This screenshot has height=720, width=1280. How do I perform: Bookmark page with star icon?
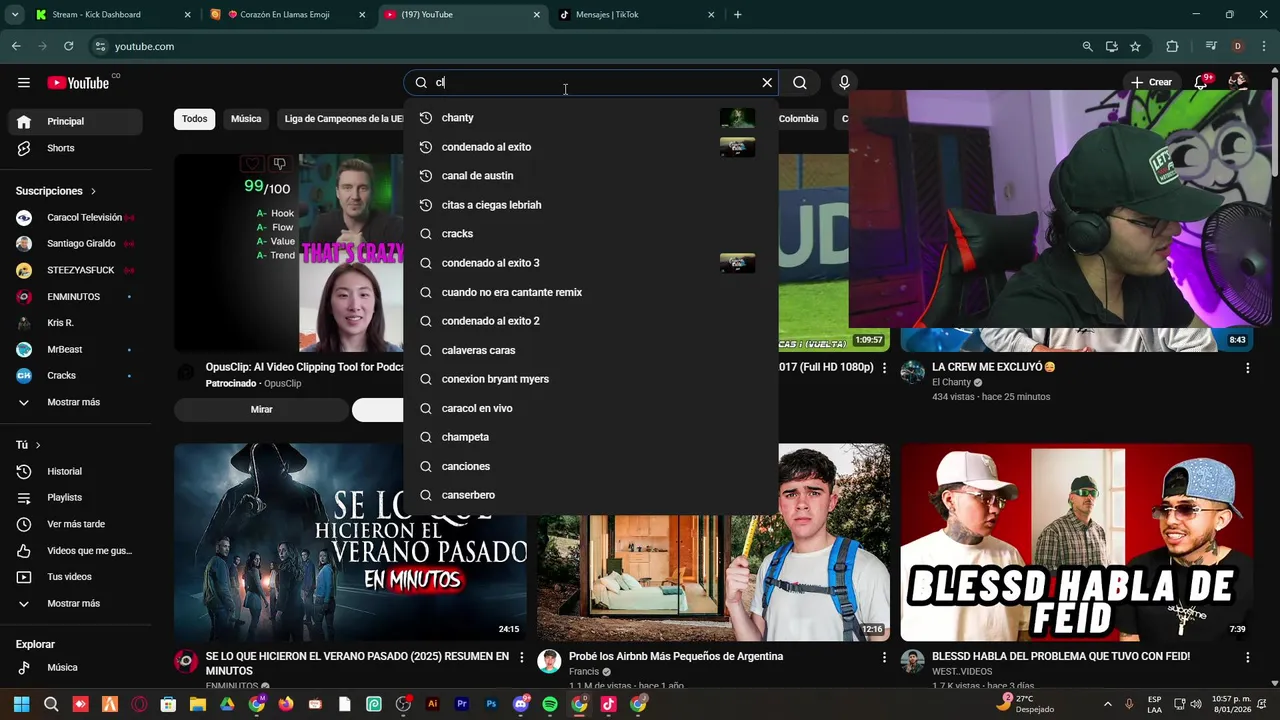coord(1135,46)
